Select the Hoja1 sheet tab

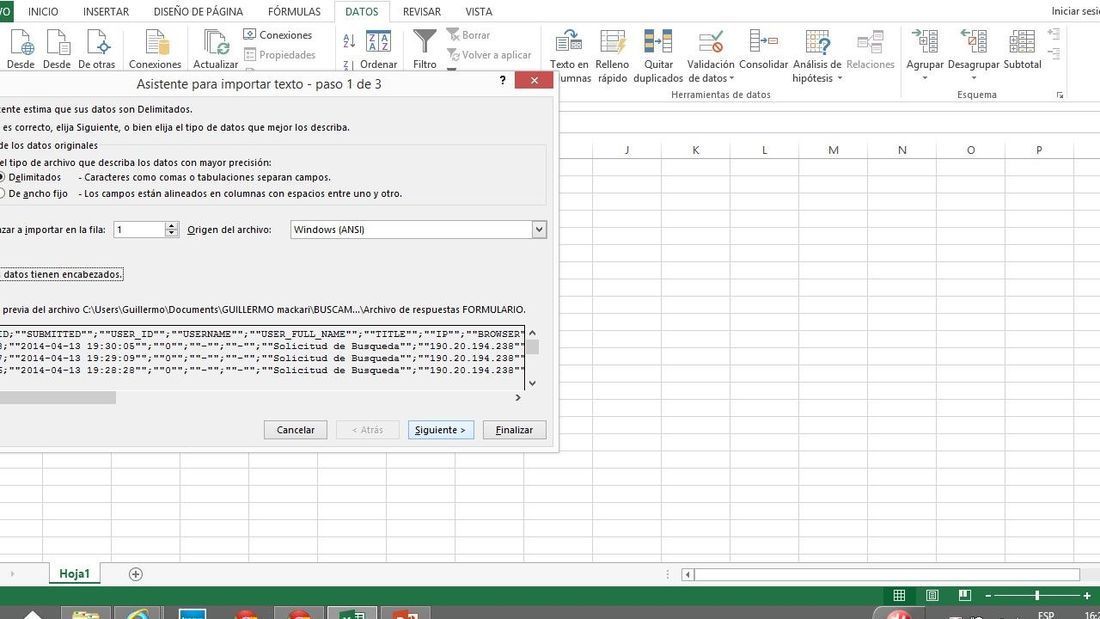coord(74,573)
